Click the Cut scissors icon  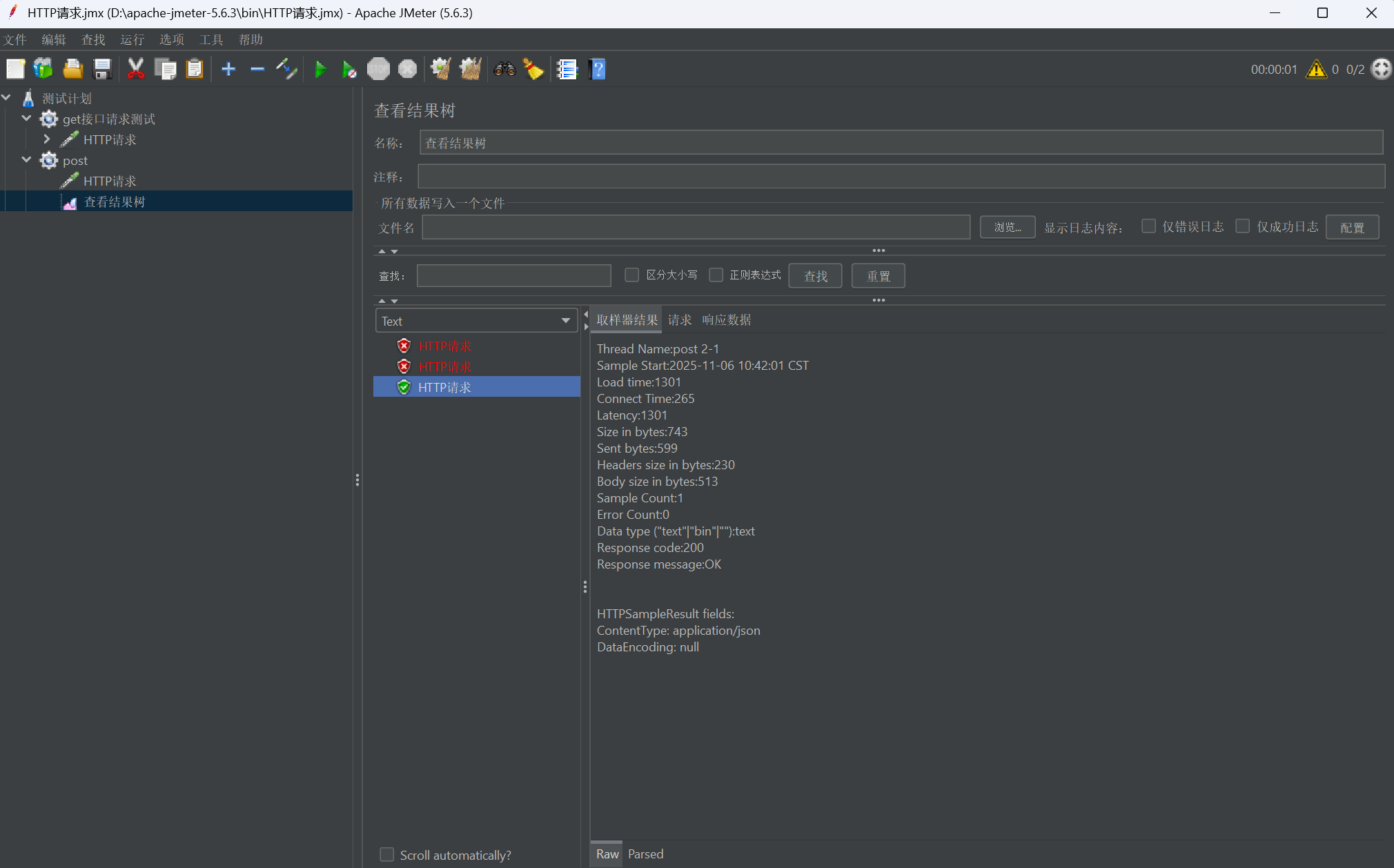coord(135,69)
